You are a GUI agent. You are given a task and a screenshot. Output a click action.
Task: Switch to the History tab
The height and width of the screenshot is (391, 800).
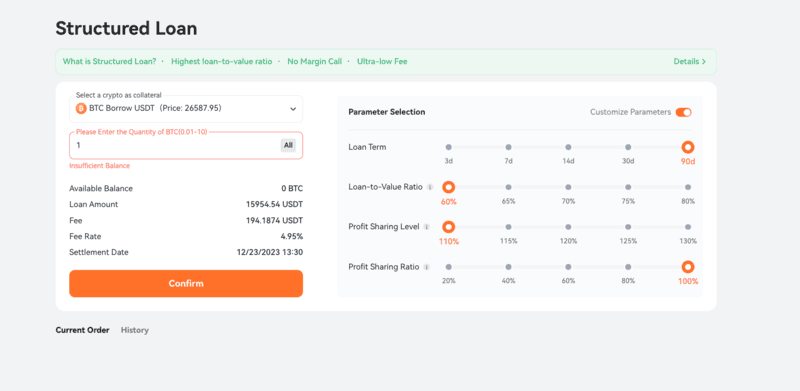[135, 330]
